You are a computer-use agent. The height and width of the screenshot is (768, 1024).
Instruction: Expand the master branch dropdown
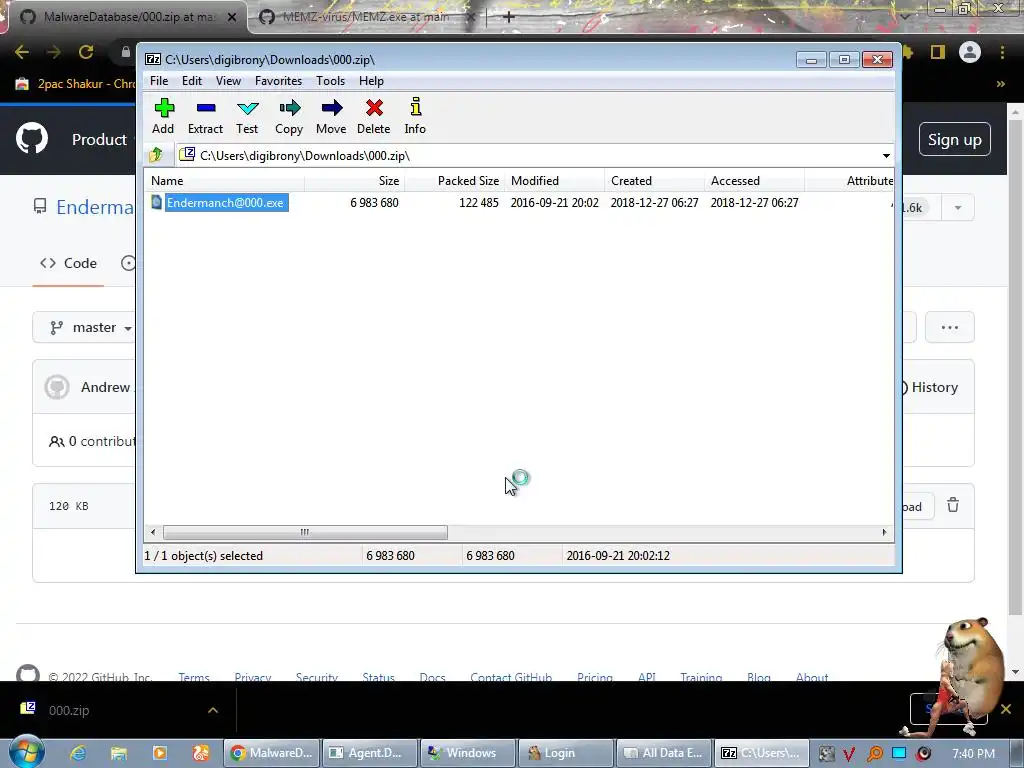pos(85,327)
